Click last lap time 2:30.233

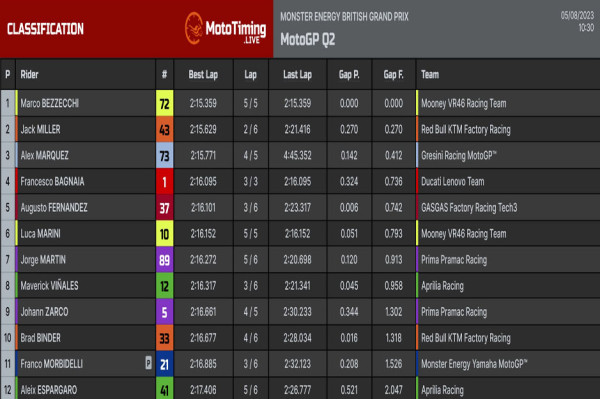click(x=297, y=312)
